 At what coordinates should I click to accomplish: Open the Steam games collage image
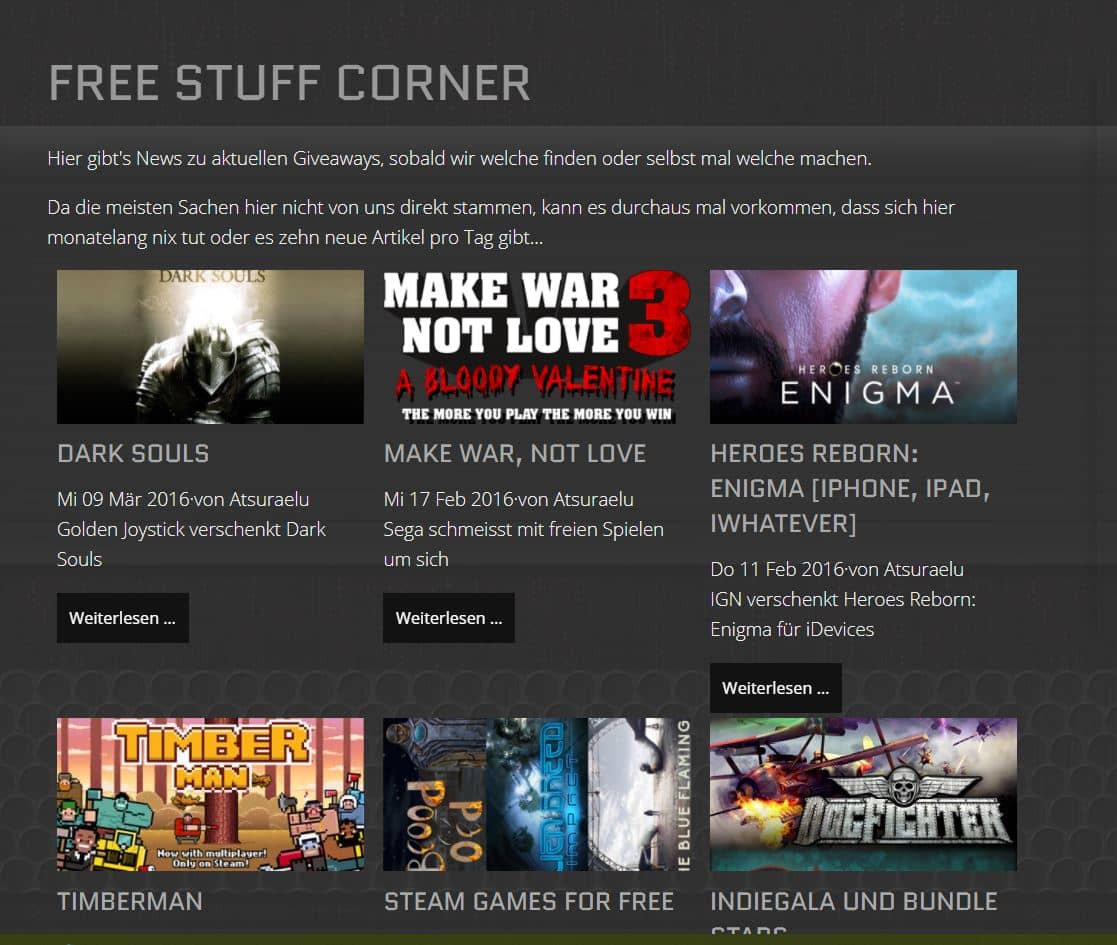pos(537,794)
